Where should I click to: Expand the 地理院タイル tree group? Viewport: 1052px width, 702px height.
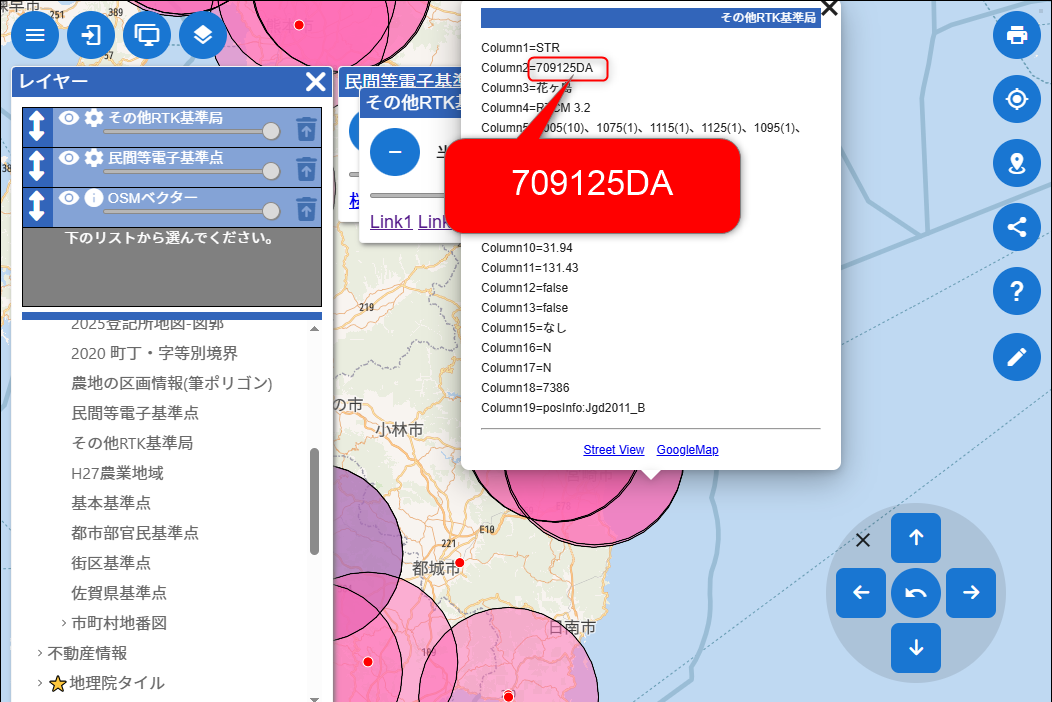coord(40,683)
